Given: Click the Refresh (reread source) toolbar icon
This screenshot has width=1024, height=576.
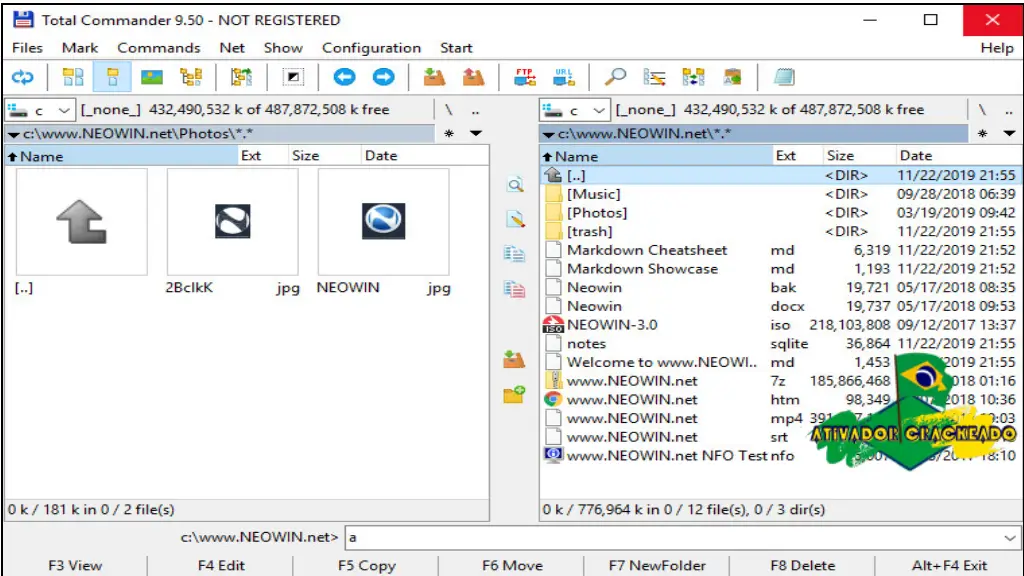Looking at the screenshot, I should 23,77.
